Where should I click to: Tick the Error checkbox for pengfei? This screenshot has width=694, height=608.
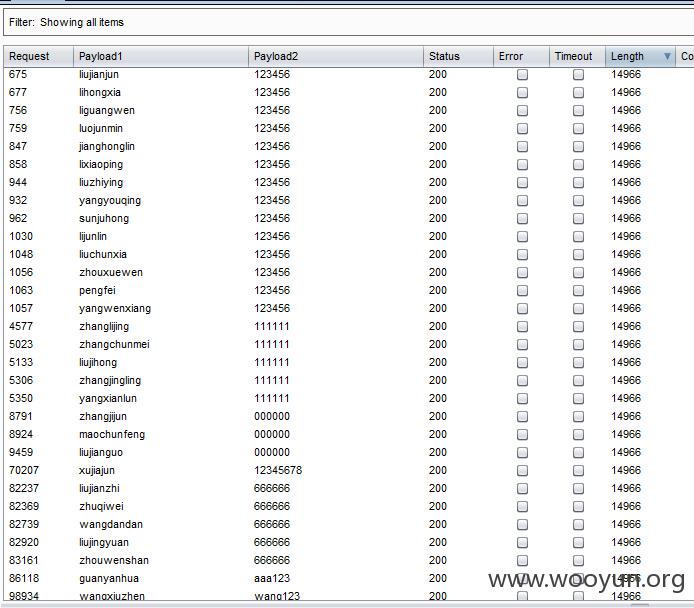point(522,290)
